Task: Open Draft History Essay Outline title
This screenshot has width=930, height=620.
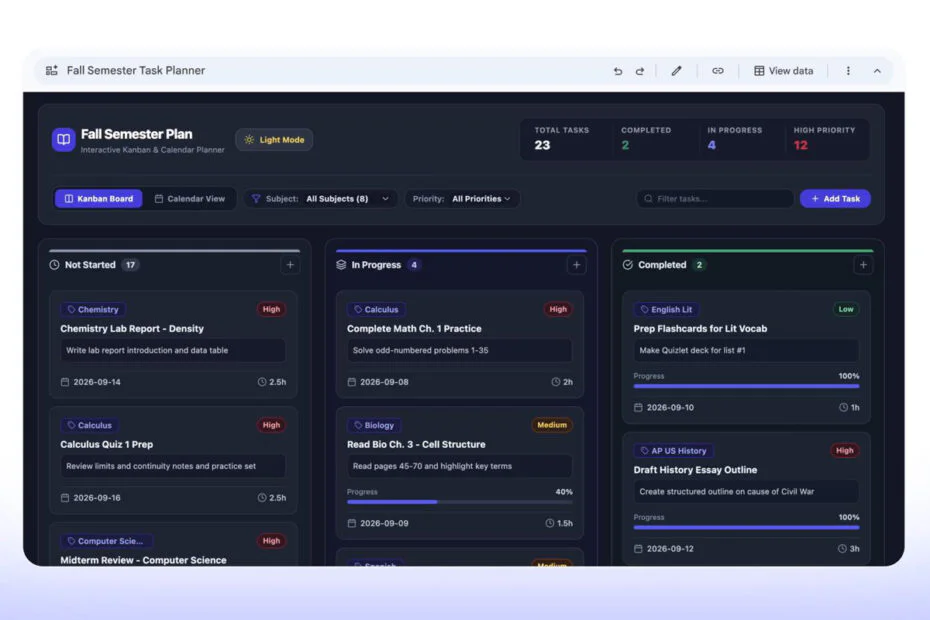Action: 695,470
